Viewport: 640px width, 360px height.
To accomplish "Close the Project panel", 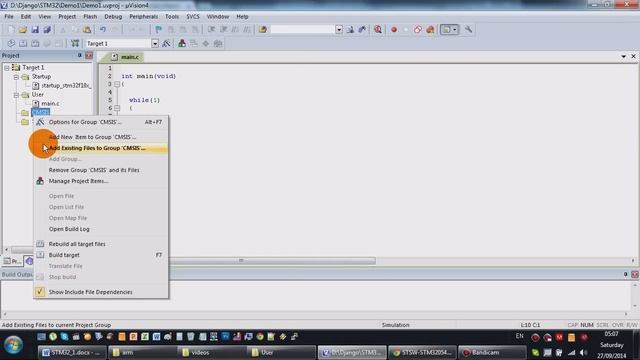I will click(x=89, y=56).
